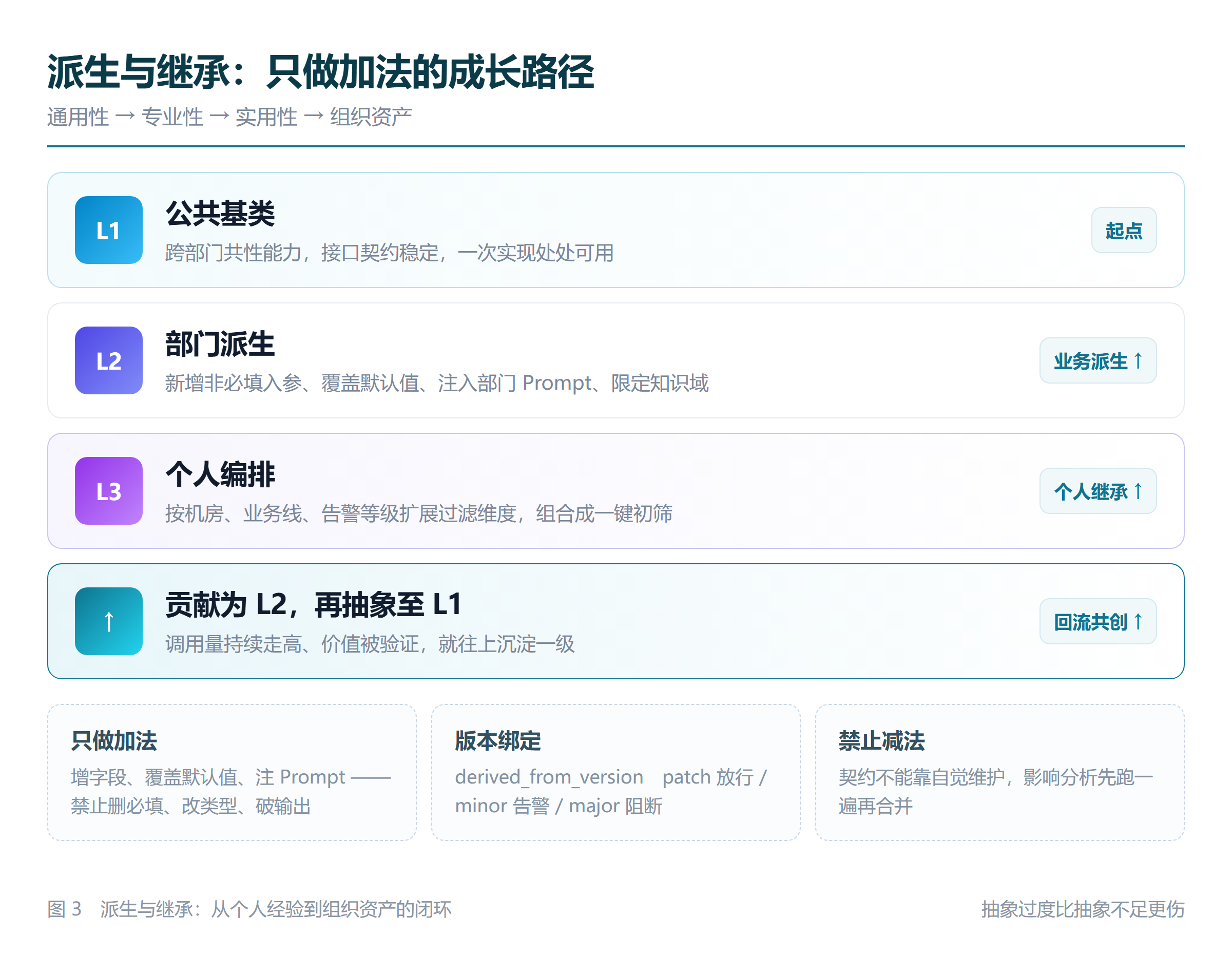Select the 公共基类 heading
The height and width of the screenshot is (955, 1232).
point(220,214)
